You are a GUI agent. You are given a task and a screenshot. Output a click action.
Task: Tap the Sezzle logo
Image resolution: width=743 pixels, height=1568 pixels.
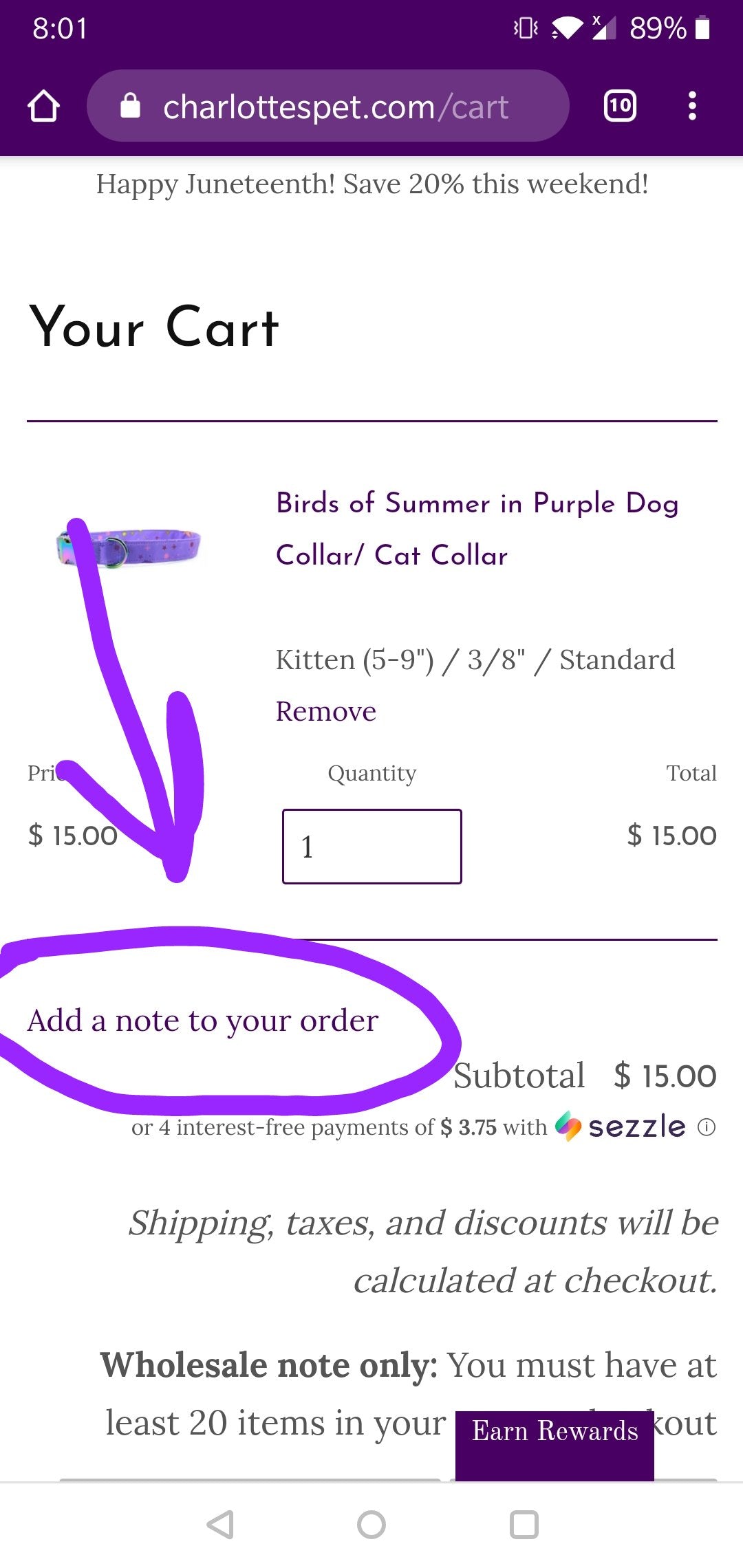tap(621, 1126)
